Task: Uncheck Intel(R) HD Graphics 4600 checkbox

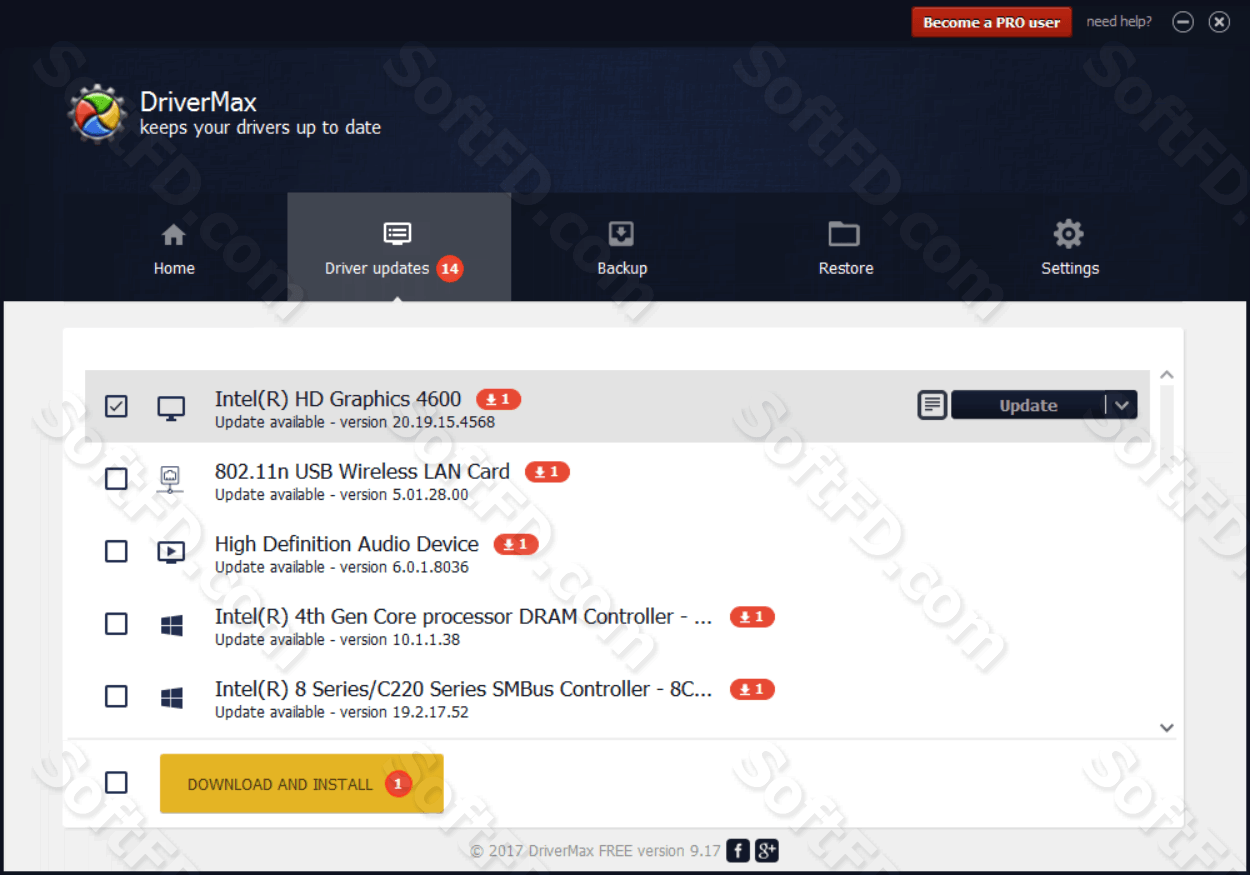Action: click(117, 406)
